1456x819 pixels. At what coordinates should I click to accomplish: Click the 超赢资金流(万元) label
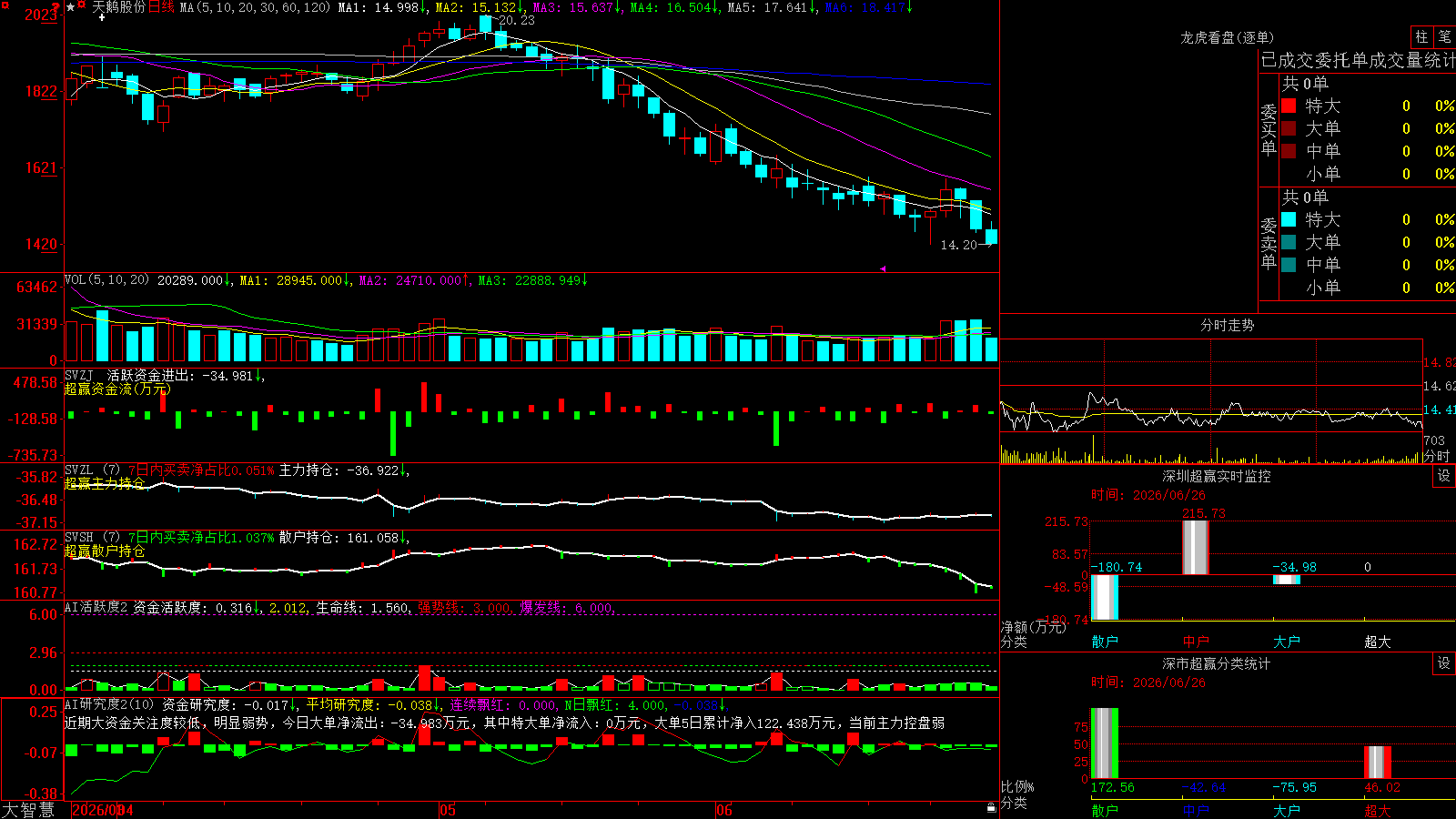pyautogui.click(x=117, y=389)
